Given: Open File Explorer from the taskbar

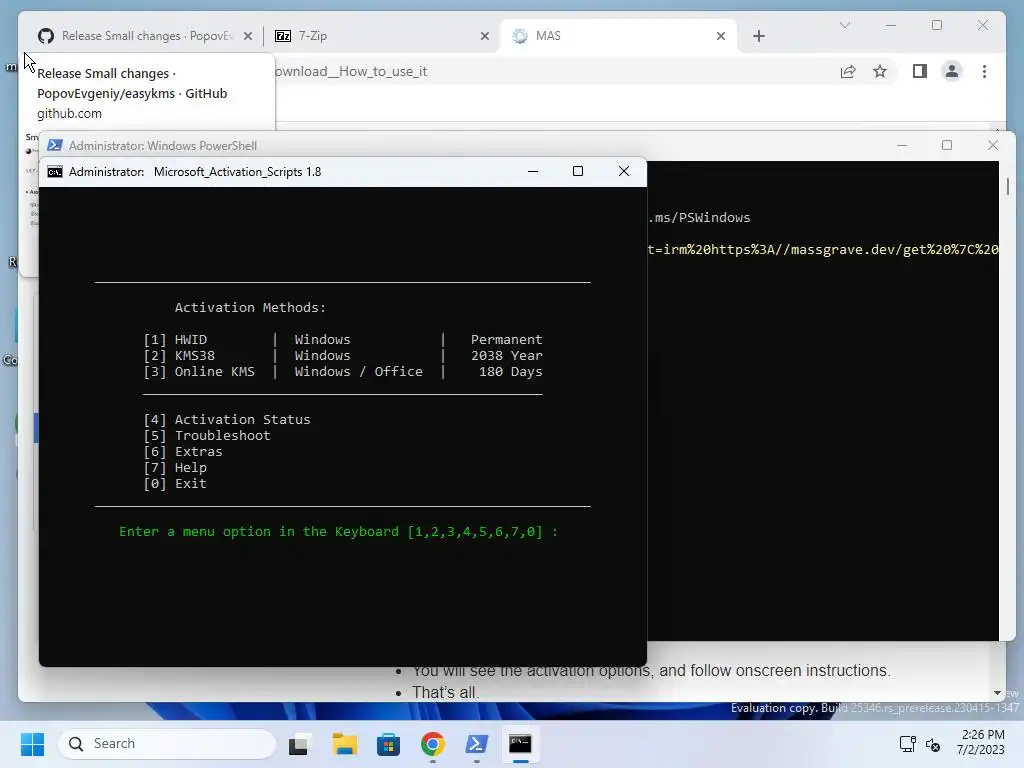Looking at the screenshot, I should (x=344, y=744).
